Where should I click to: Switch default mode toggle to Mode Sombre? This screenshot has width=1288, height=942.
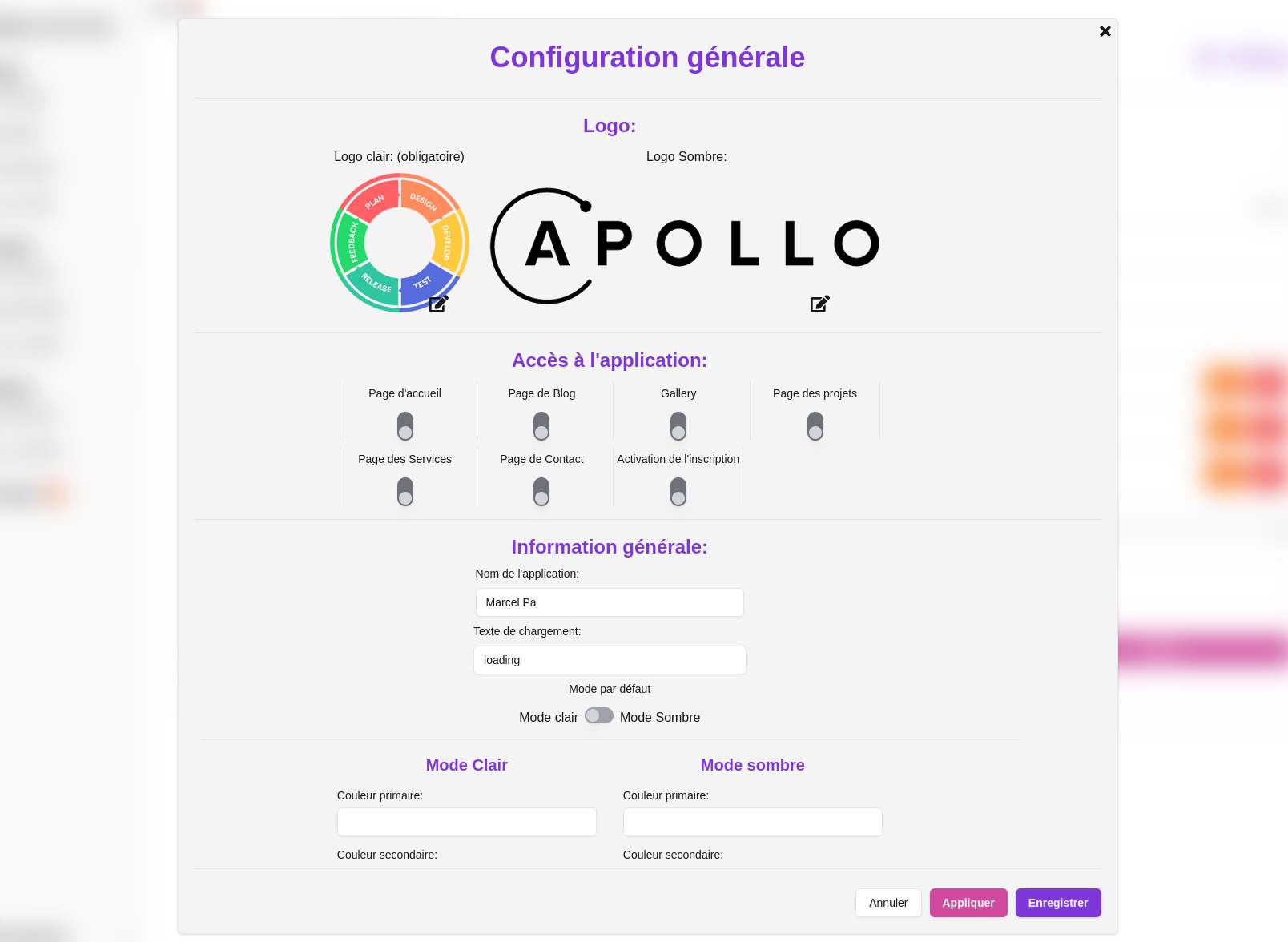pos(599,716)
